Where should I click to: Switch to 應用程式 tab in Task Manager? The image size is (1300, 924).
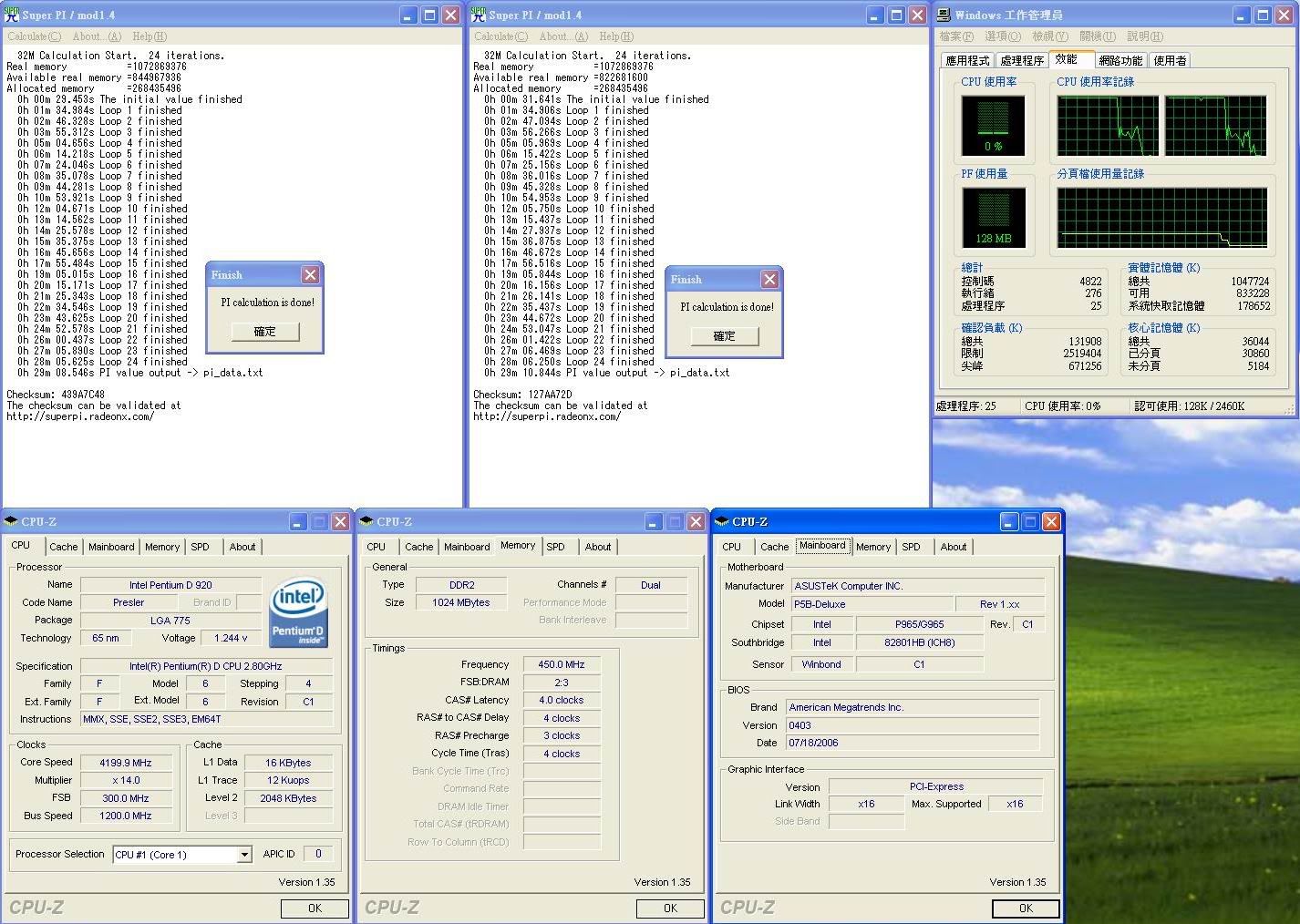coord(967,60)
